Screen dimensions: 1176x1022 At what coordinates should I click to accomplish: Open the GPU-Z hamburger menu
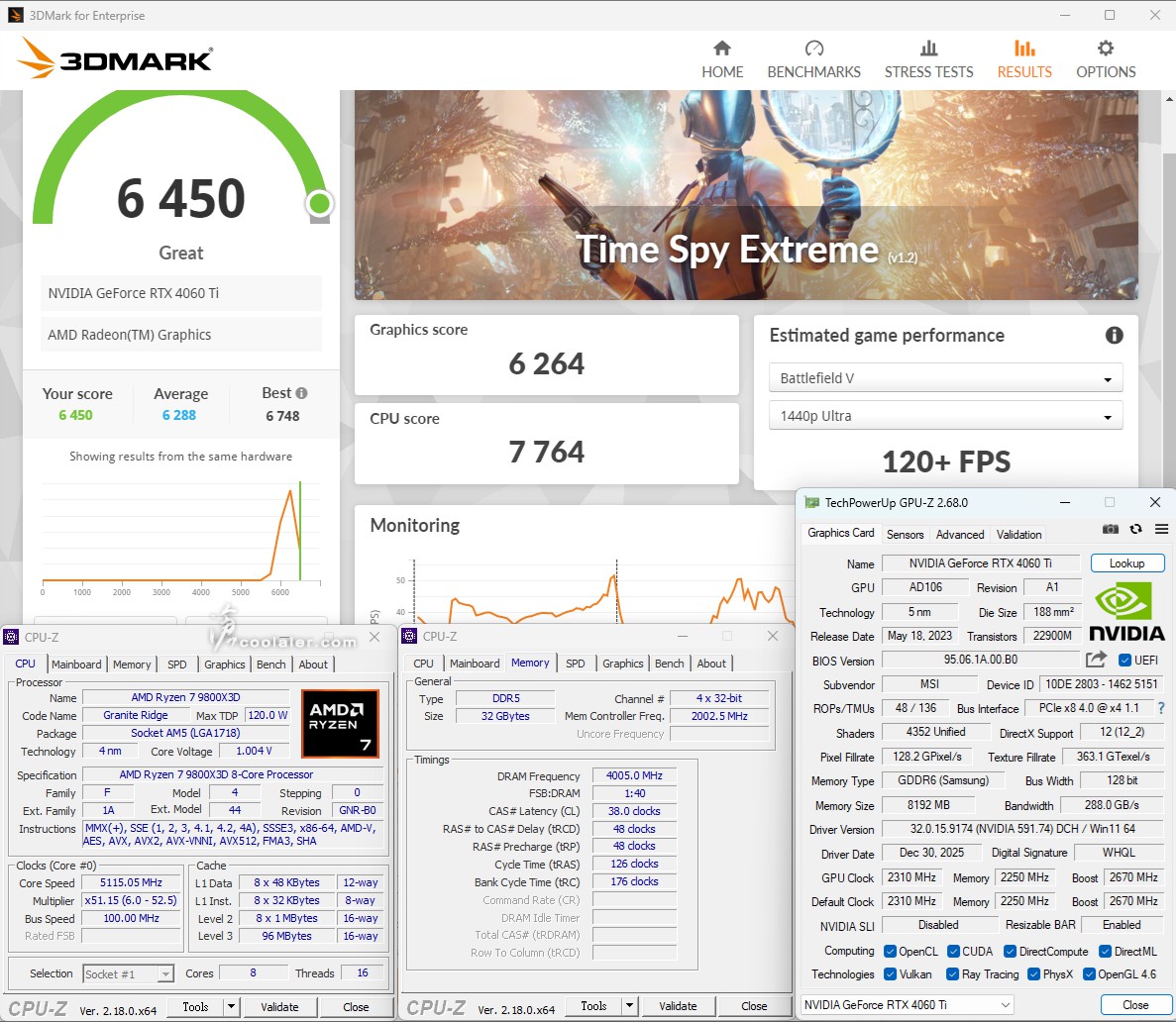pos(1161,530)
